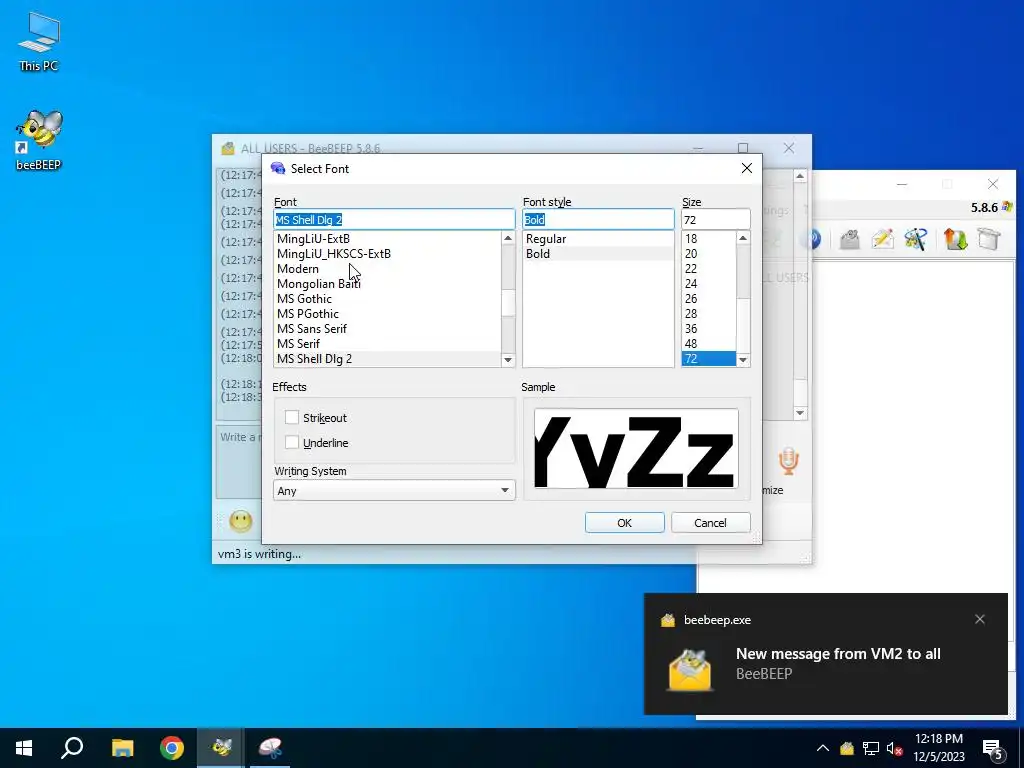
Task: Click the taskbar clock showing 12:18 PM
Action: click(938, 748)
